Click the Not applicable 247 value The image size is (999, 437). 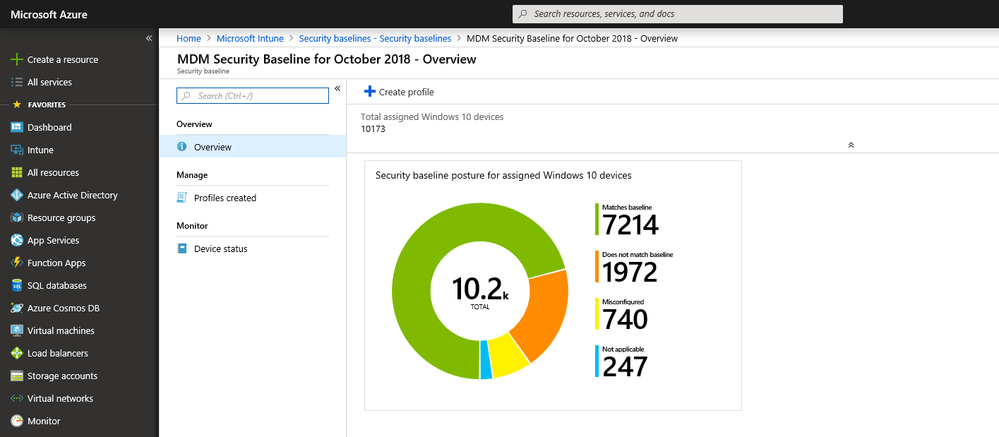[624, 366]
